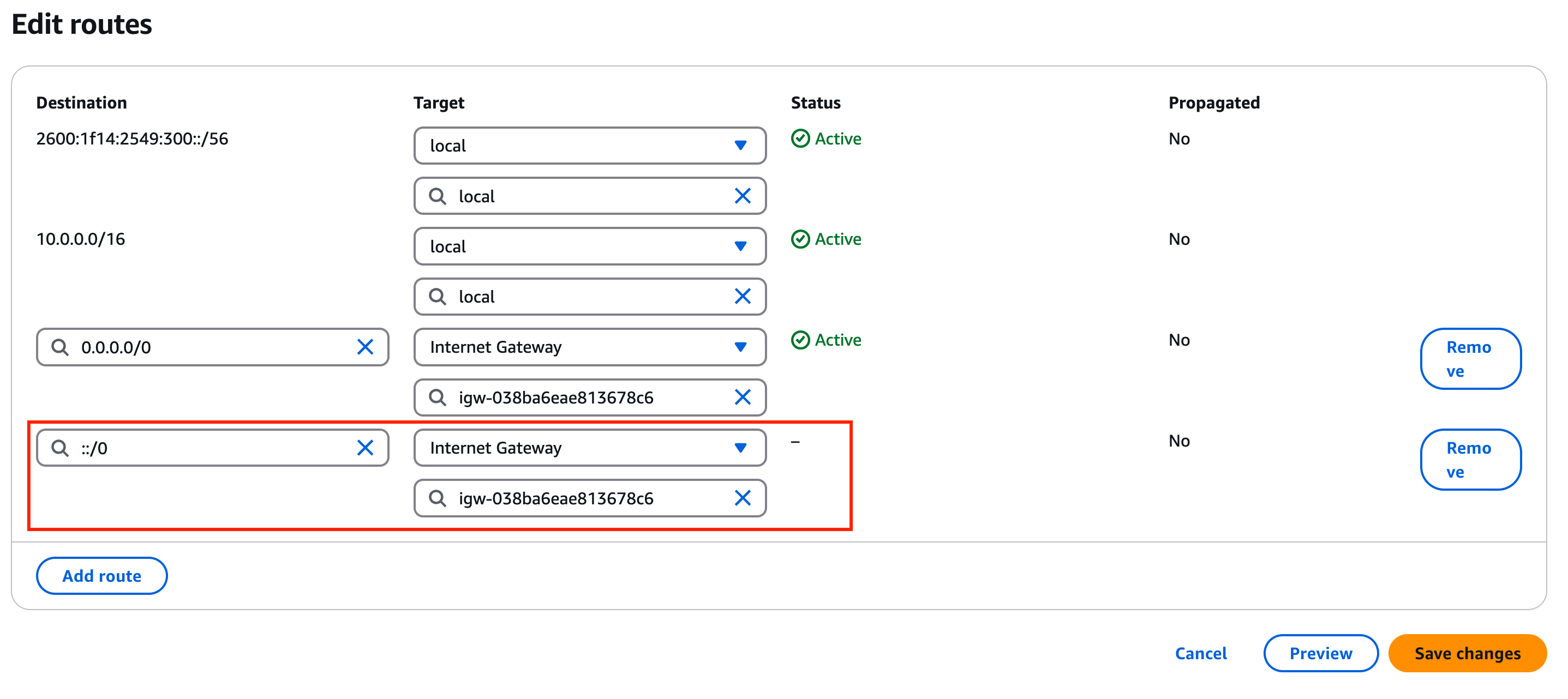The image size is (1568, 699).
Task: Open the Internet Gateway dropdown for ::/0 route
Action: pos(589,448)
